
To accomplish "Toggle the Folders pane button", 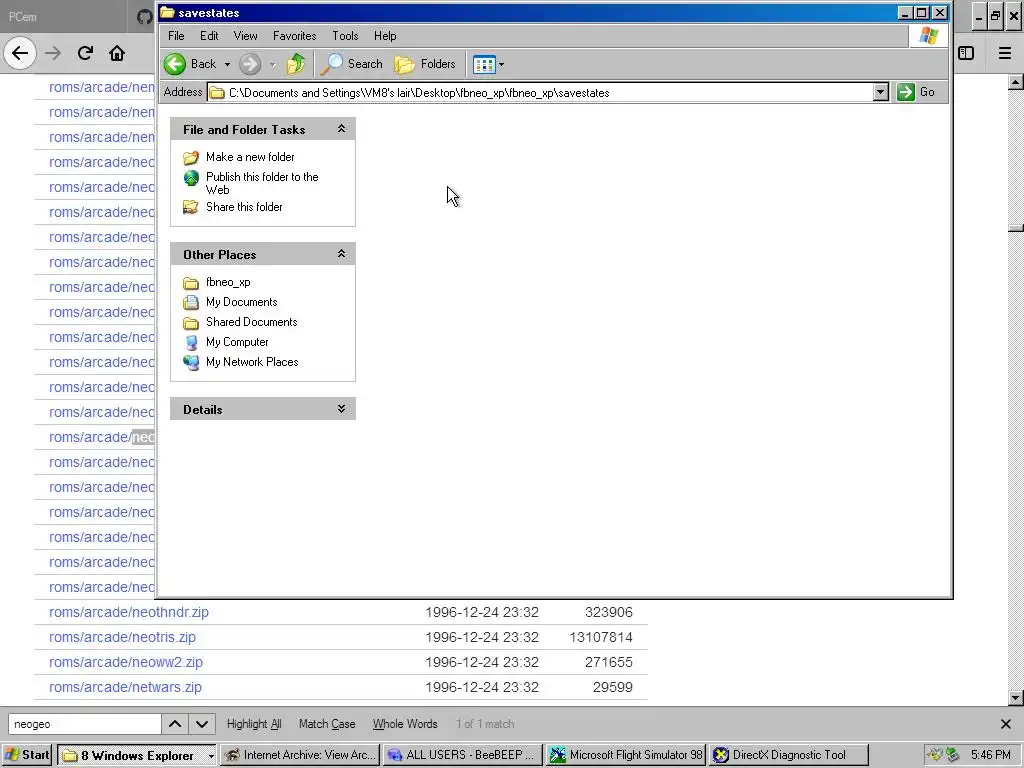I will (425, 64).
